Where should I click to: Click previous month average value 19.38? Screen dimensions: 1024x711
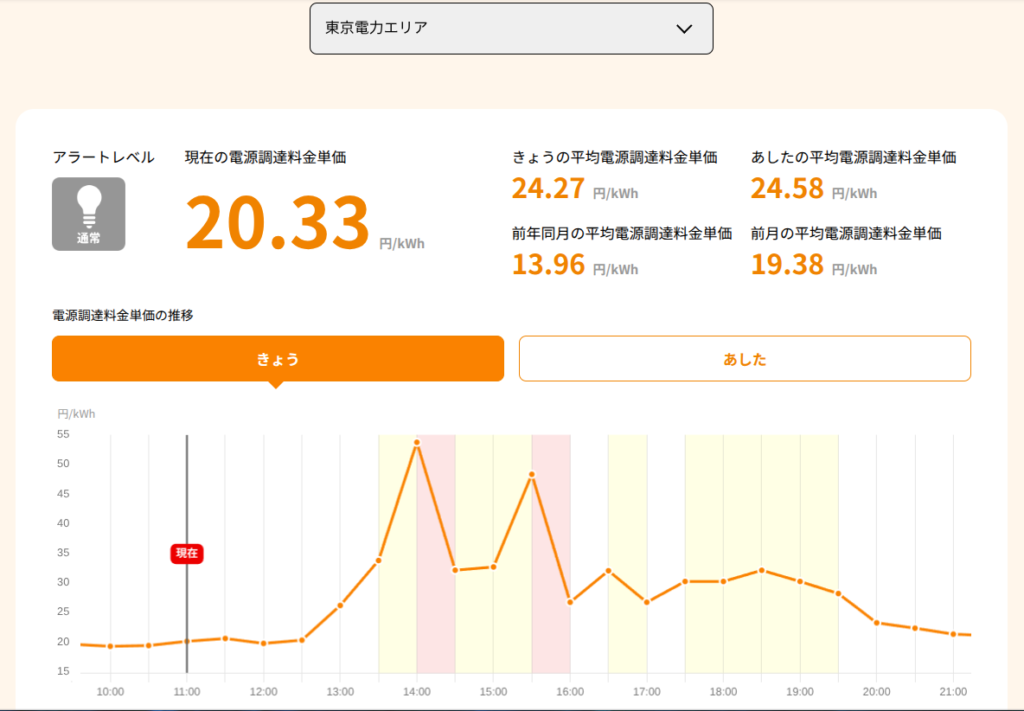click(x=787, y=264)
